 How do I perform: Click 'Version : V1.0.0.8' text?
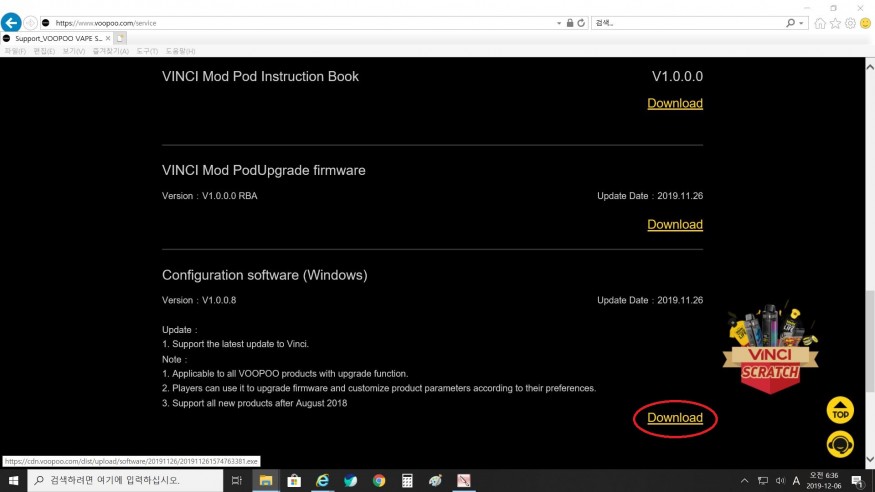[x=199, y=300]
